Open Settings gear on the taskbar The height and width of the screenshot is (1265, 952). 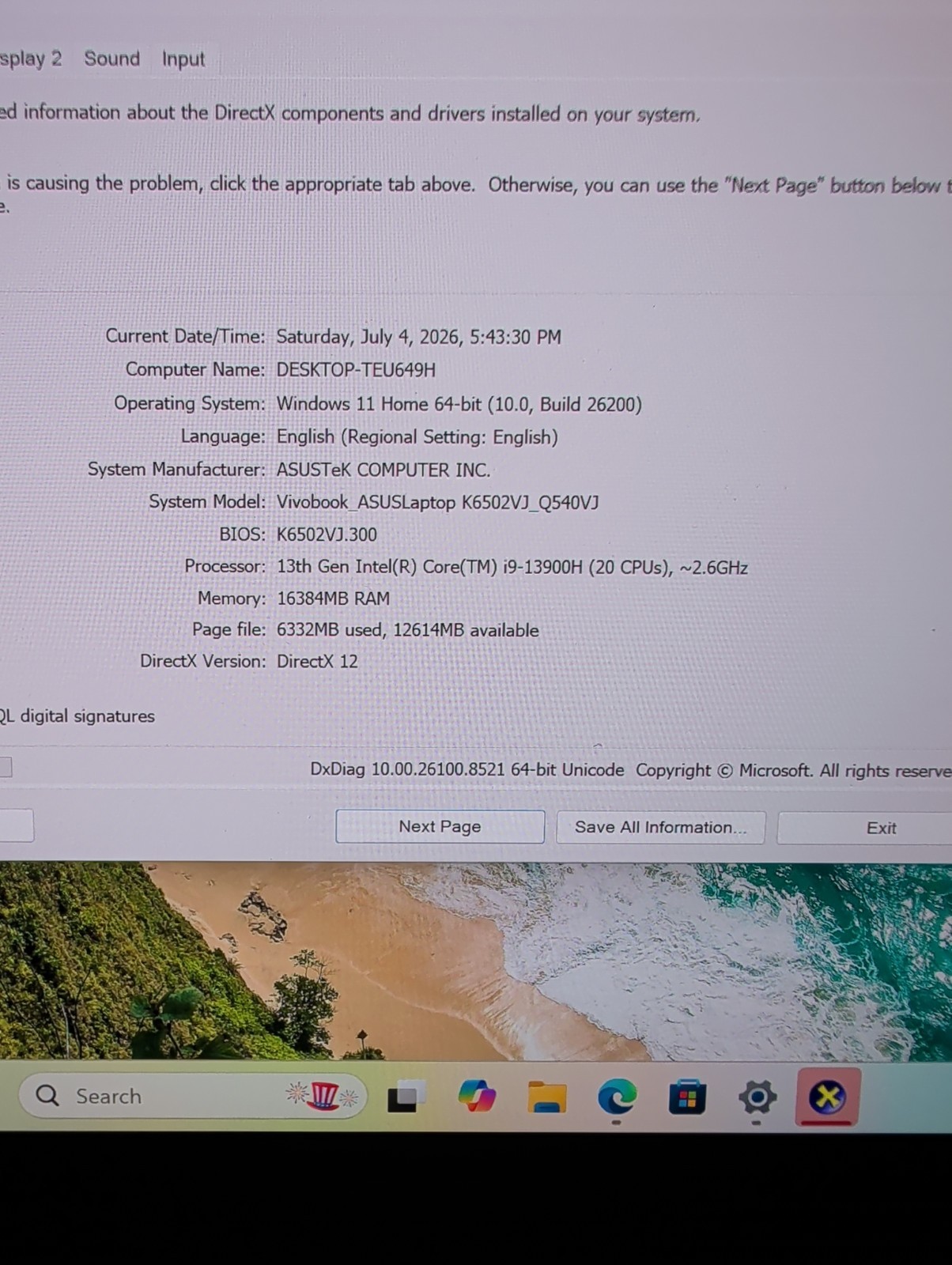757,1097
